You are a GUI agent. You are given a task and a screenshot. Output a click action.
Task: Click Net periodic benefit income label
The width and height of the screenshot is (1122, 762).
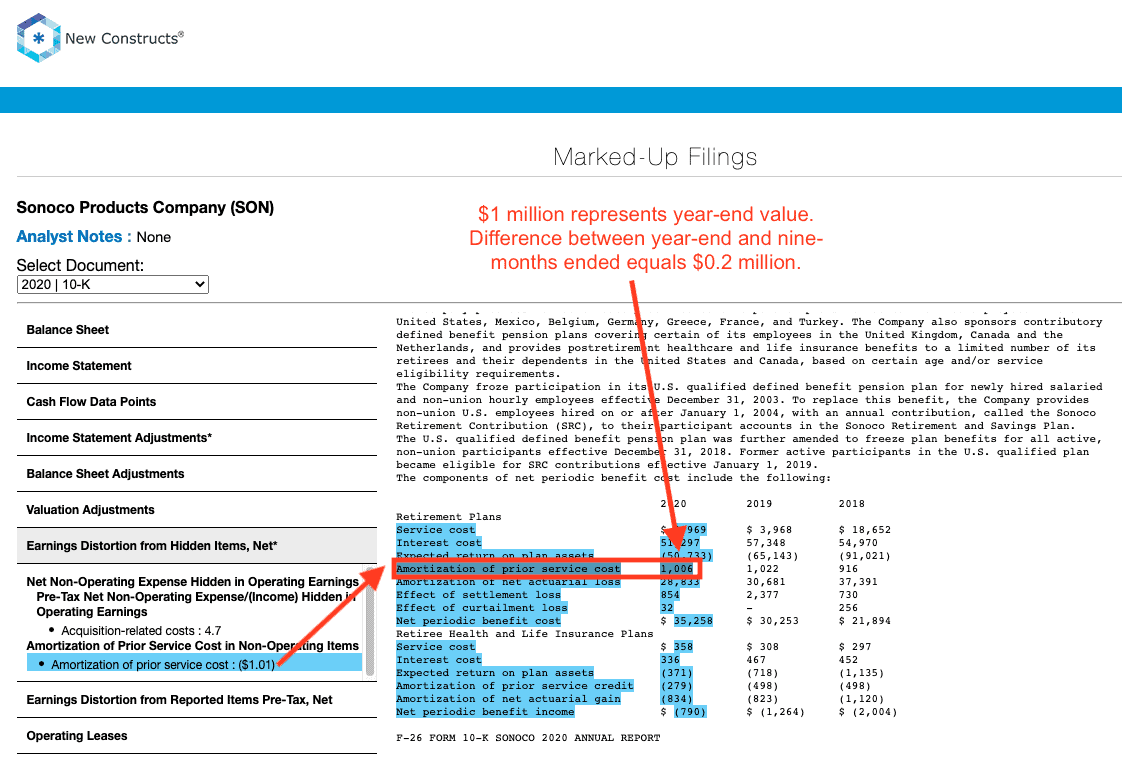click(485, 711)
